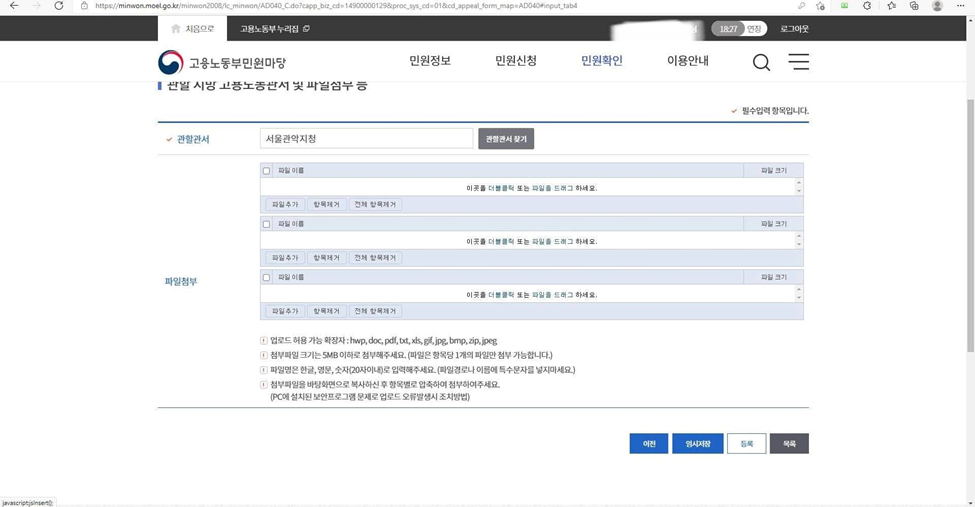Open the browser extensions puzzle icon
975x507 pixels.
click(867, 6)
